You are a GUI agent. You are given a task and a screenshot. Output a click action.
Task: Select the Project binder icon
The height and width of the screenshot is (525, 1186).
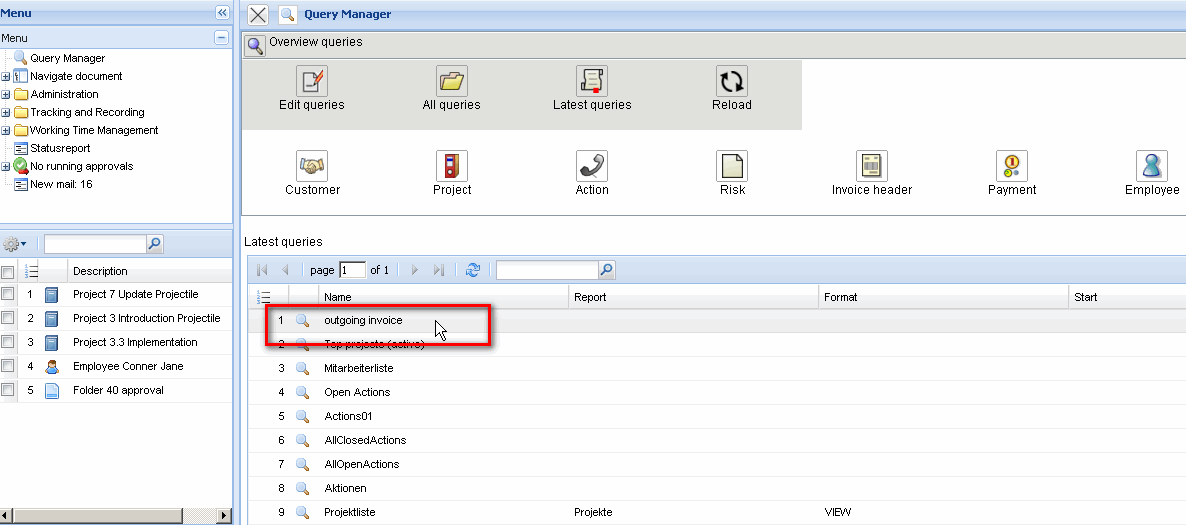452,166
